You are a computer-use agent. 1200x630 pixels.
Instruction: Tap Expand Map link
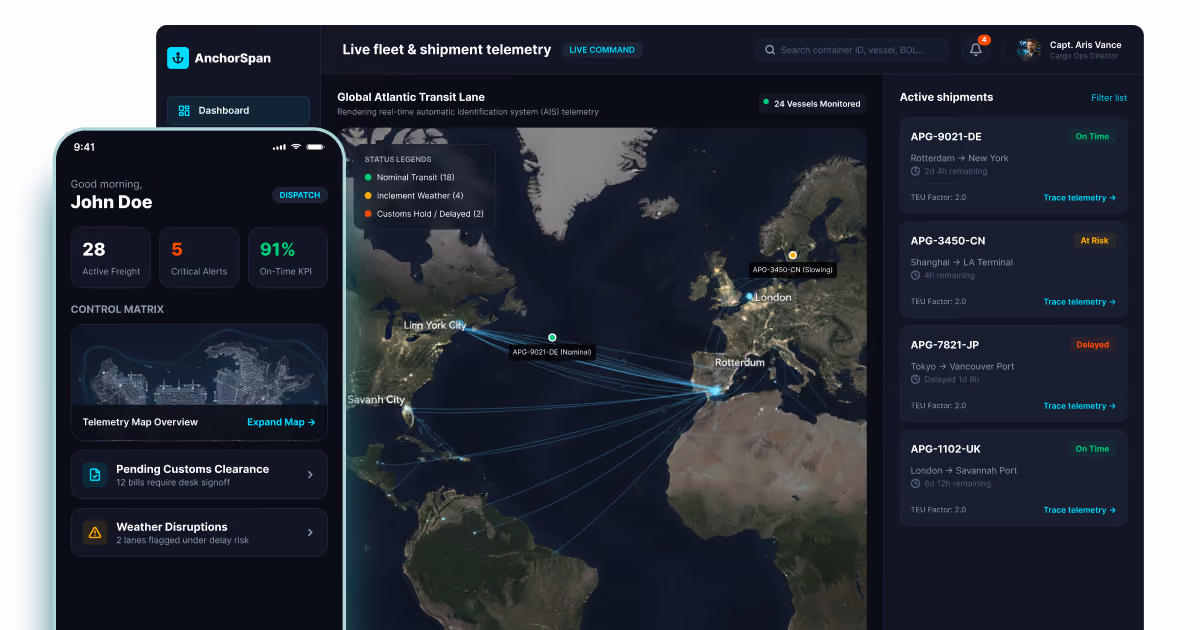point(281,422)
